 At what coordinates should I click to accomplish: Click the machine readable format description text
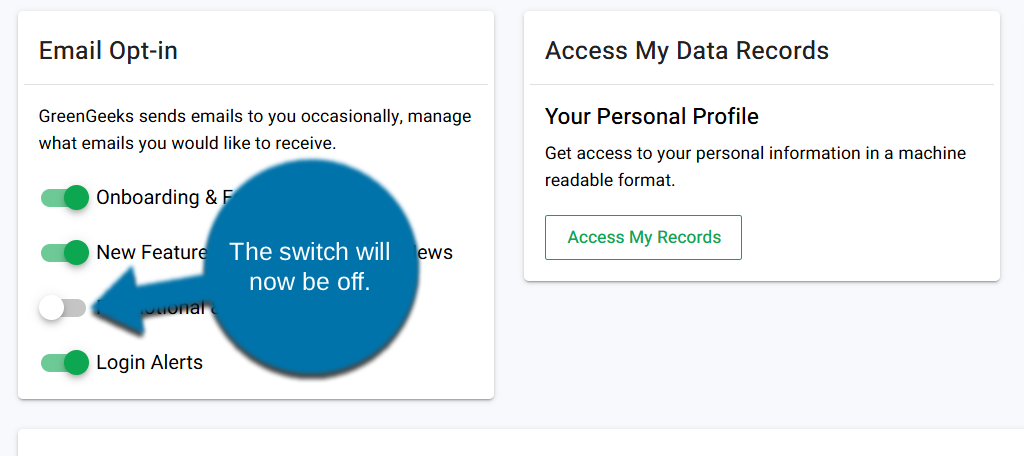click(755, 167)
